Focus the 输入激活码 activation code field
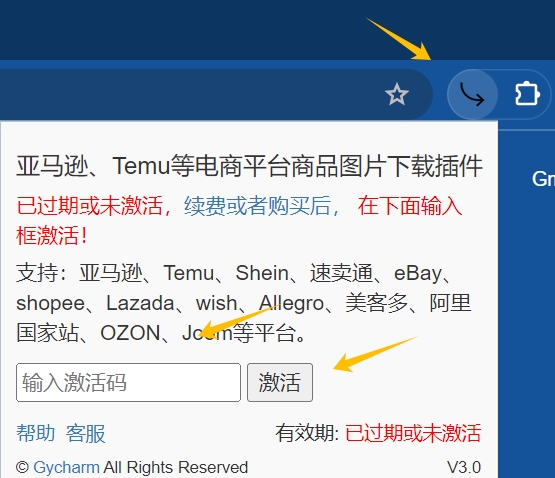This screenshot has height=478, width=555. [x=128, y=382]
